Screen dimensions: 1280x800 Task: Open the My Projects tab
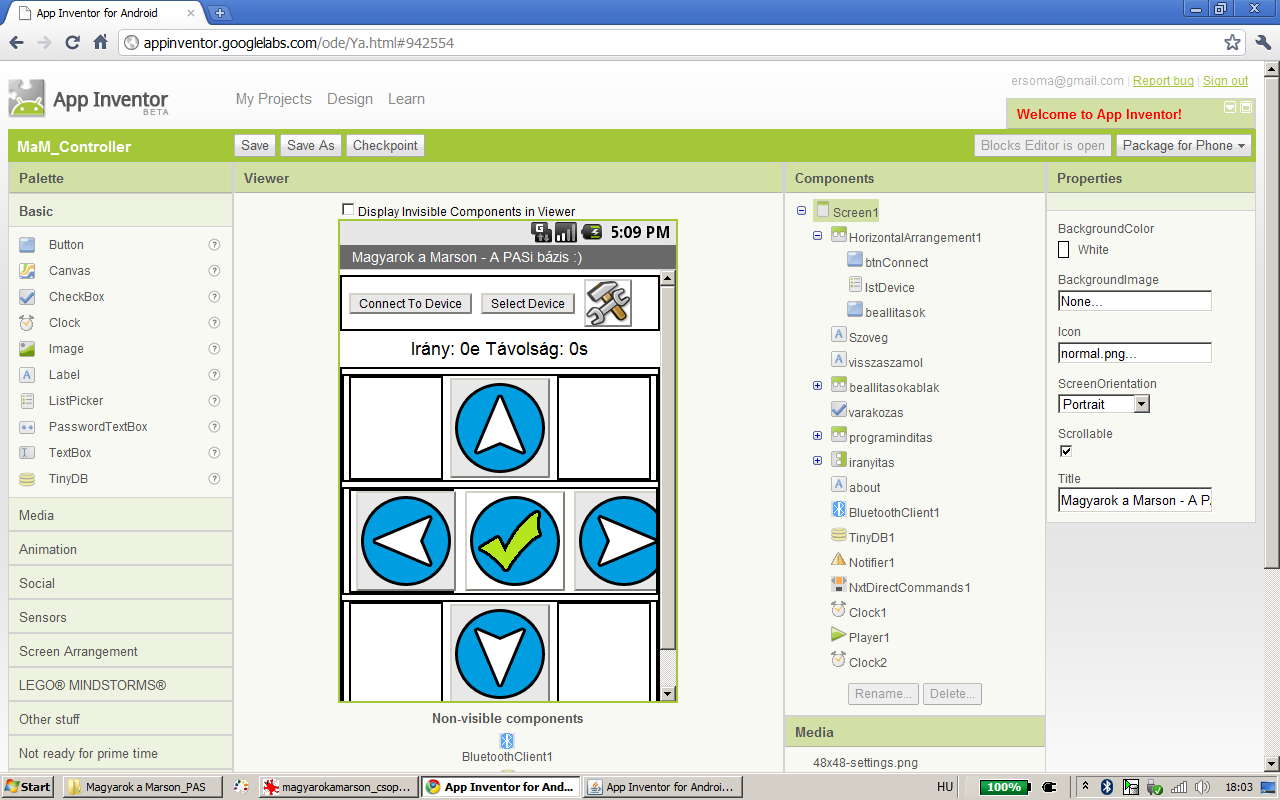[273, 99]
